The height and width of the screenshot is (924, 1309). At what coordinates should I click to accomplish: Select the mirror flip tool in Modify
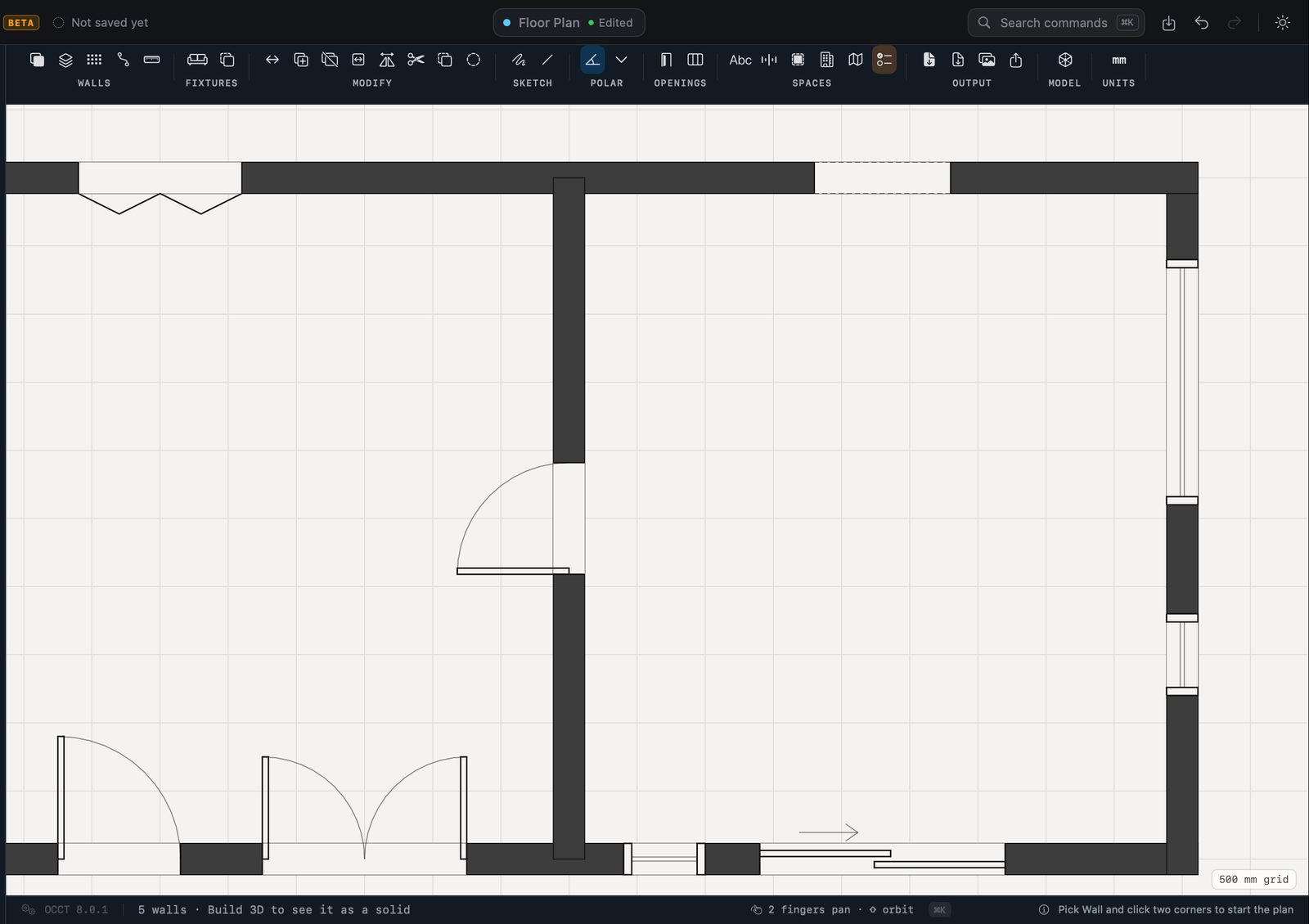pos(387,60)
